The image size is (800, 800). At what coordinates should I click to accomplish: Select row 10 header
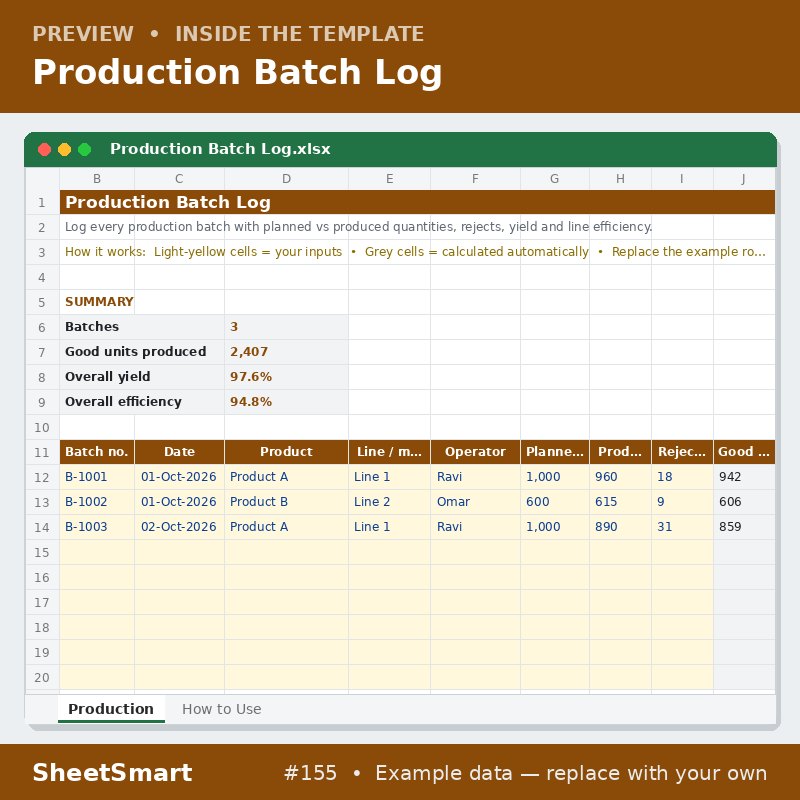coord(42,428)
